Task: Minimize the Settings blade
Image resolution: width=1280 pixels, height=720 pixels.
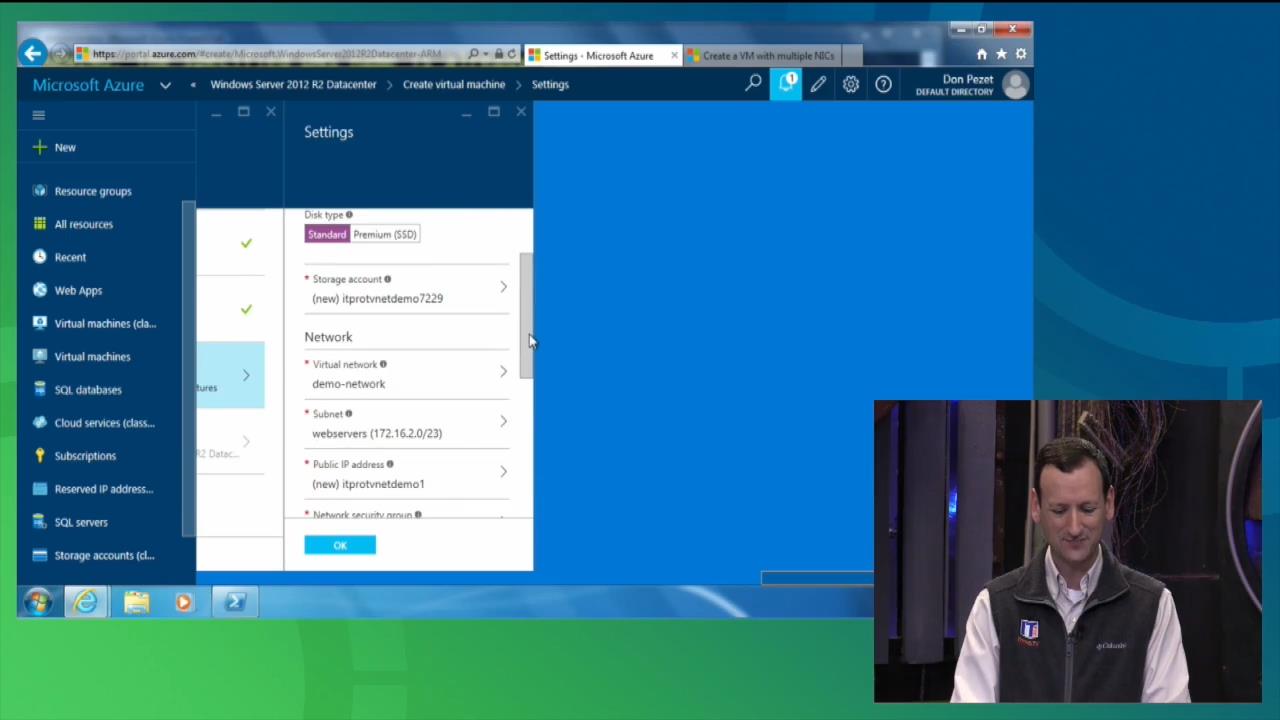Action: pyautogui.click(x=466, y=114)
